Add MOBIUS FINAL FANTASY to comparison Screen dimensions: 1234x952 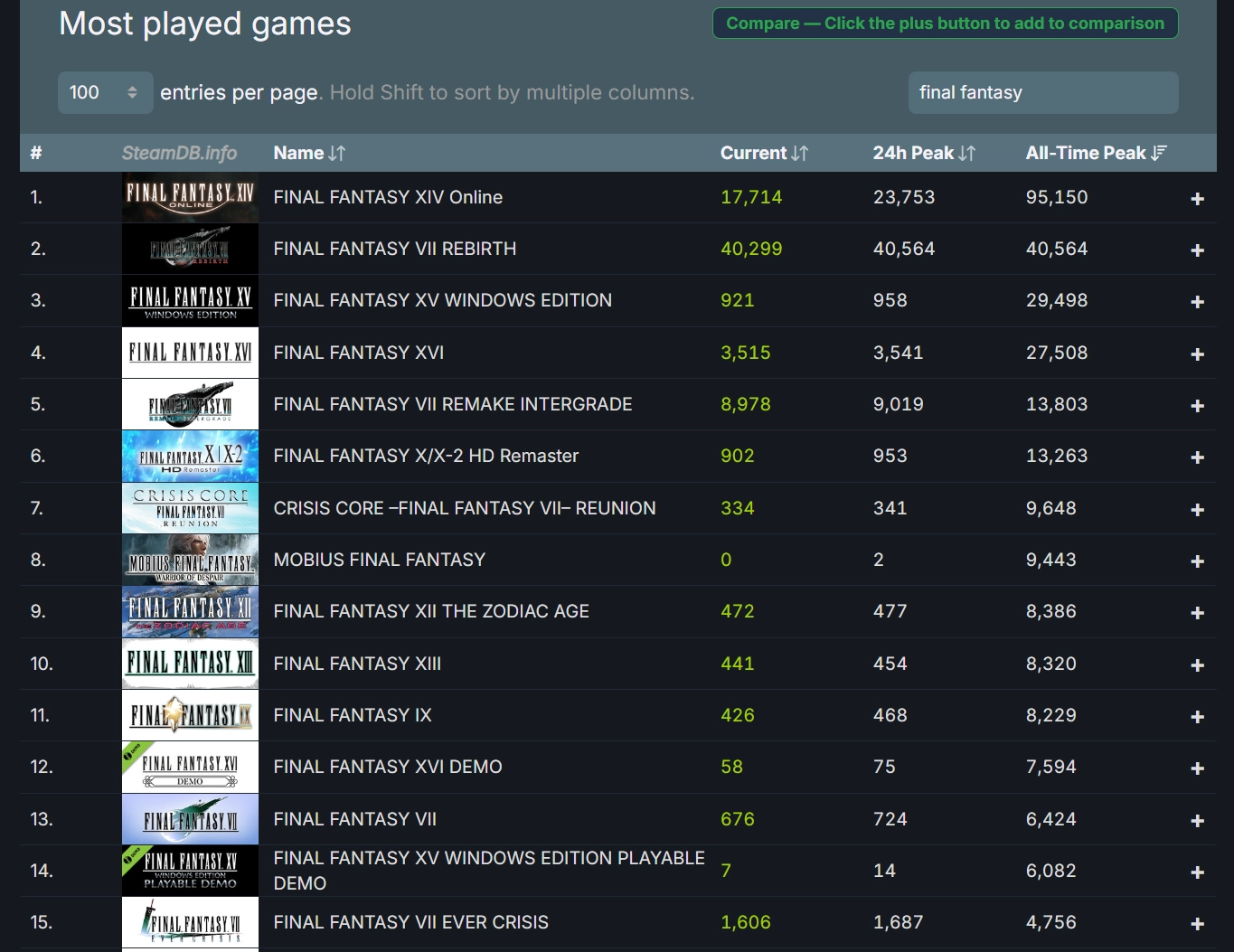click(1197, 561)
